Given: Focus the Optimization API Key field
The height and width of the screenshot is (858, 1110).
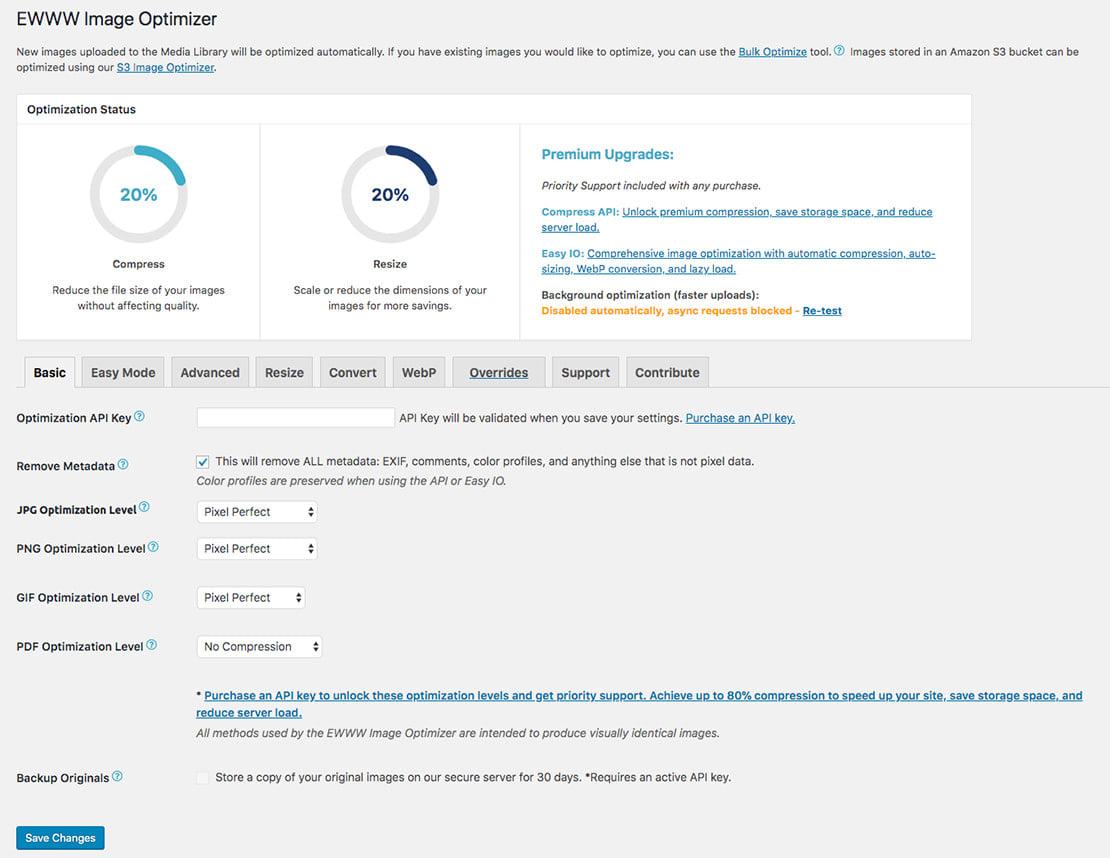Looking at the screenshot, I should pos(296,418).
